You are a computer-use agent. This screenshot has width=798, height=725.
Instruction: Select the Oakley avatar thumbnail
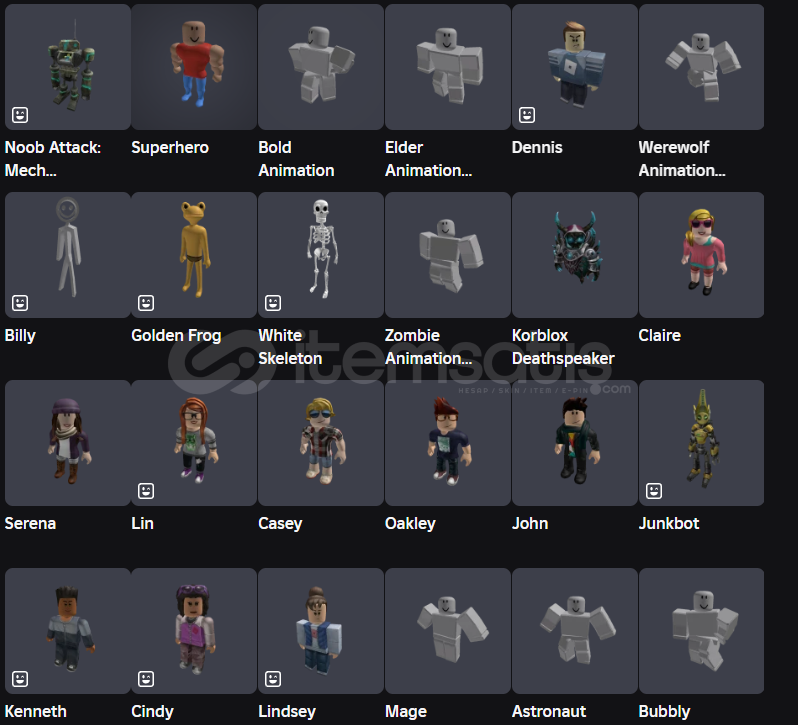pos(448,443)
